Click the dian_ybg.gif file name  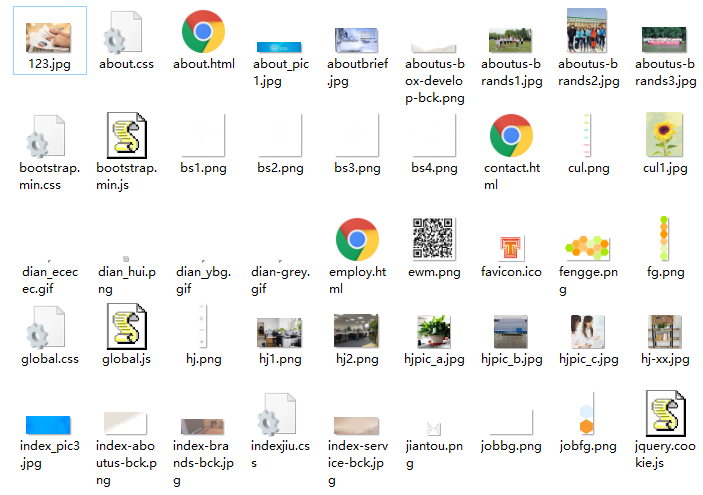[204, 280]
